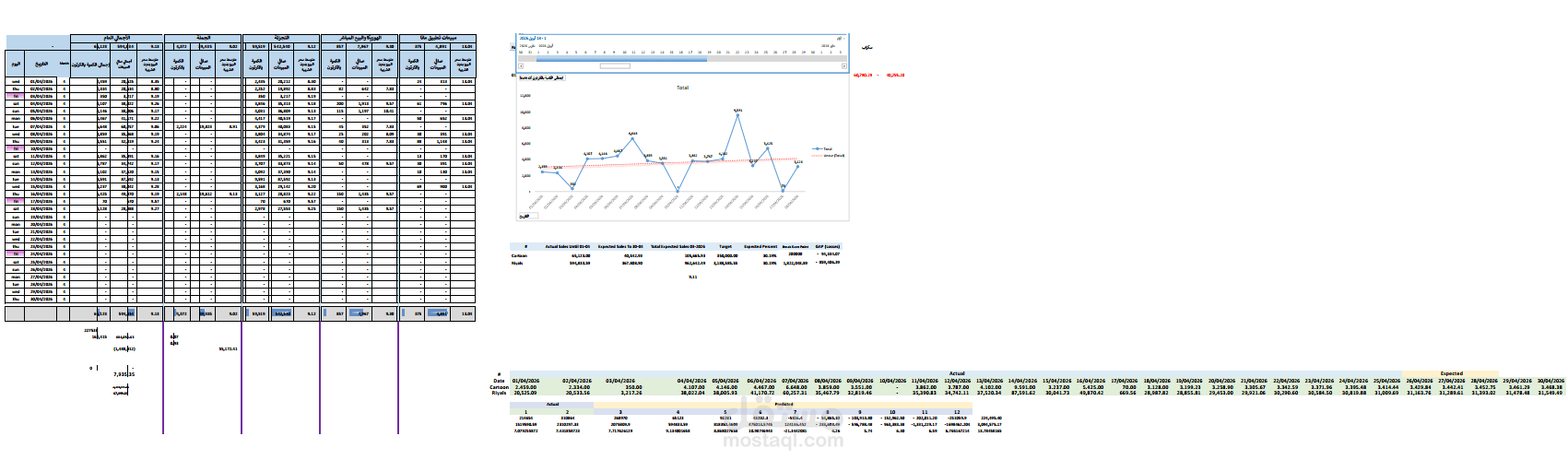Image resolution: width=1568 pixels, height=460 pixels.
Task: Select the chart title 'Total'
Action: pyautogui.click(x=682, y=88)
